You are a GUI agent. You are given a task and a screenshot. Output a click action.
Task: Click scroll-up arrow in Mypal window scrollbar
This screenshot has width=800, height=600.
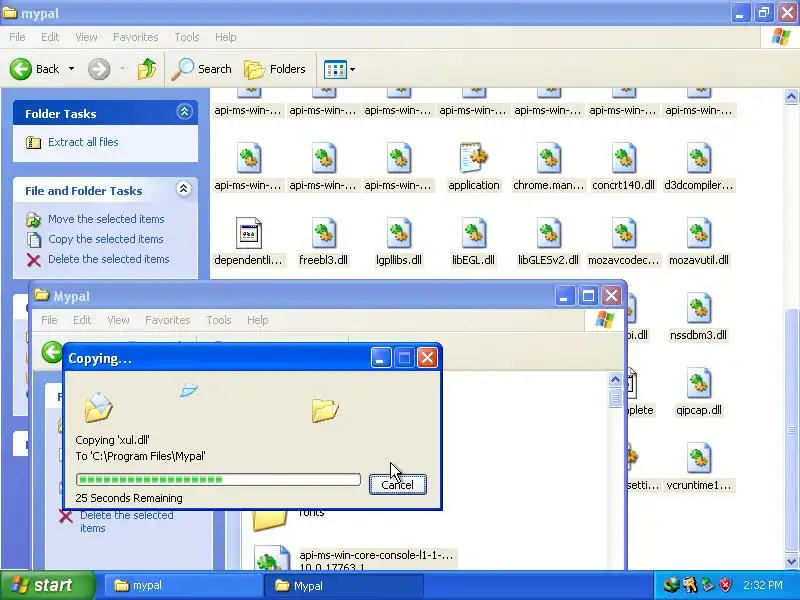[x=615, y=380]
